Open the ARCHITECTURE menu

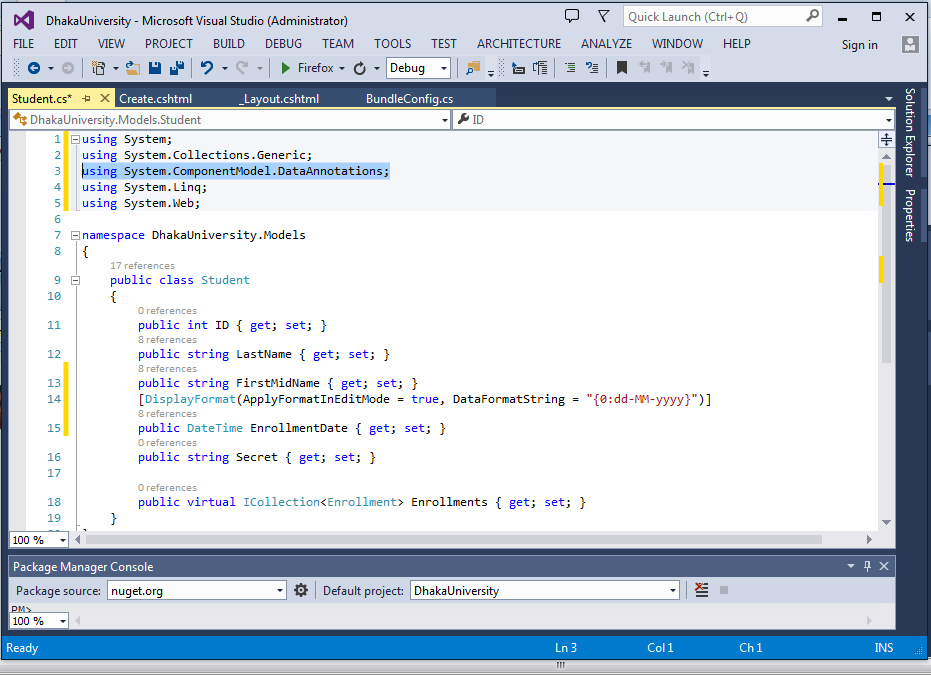point(518,44)
